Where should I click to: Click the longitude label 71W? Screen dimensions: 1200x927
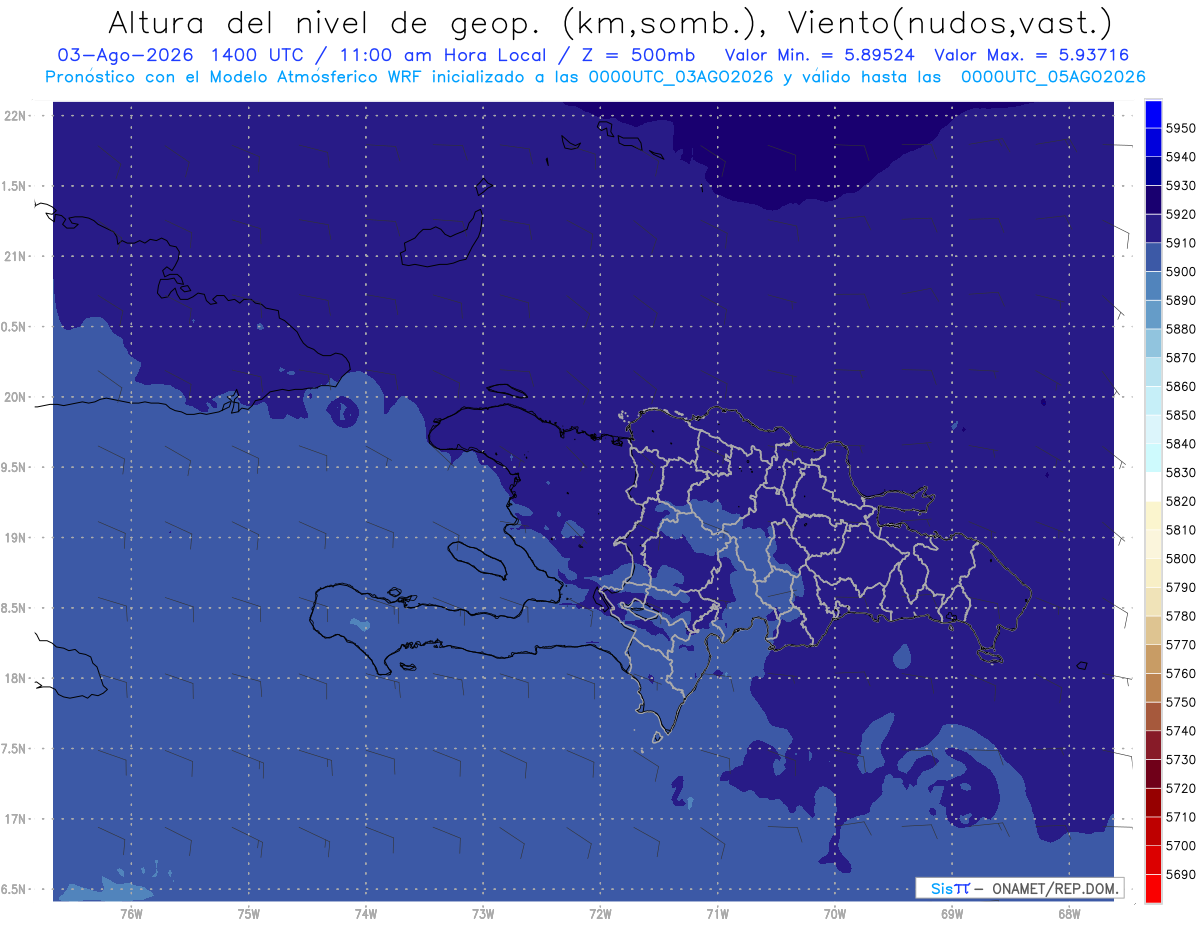pyautogui.click(x=717, y=913)
